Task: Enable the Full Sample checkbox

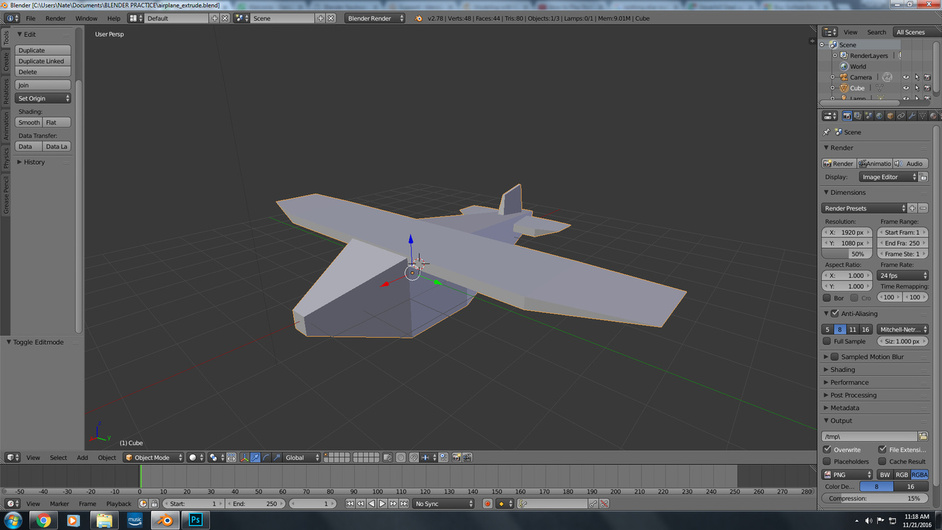Action: [x=827, y=341]
